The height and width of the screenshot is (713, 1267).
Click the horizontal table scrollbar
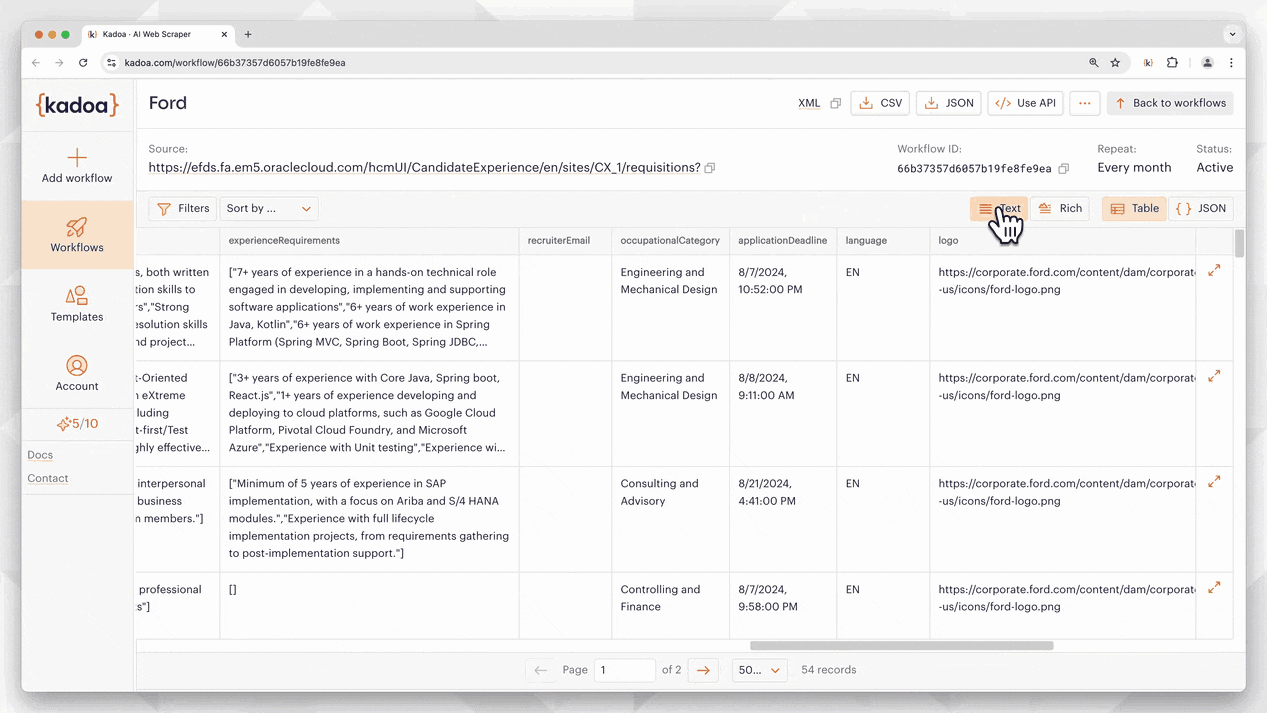click(901, 646)
